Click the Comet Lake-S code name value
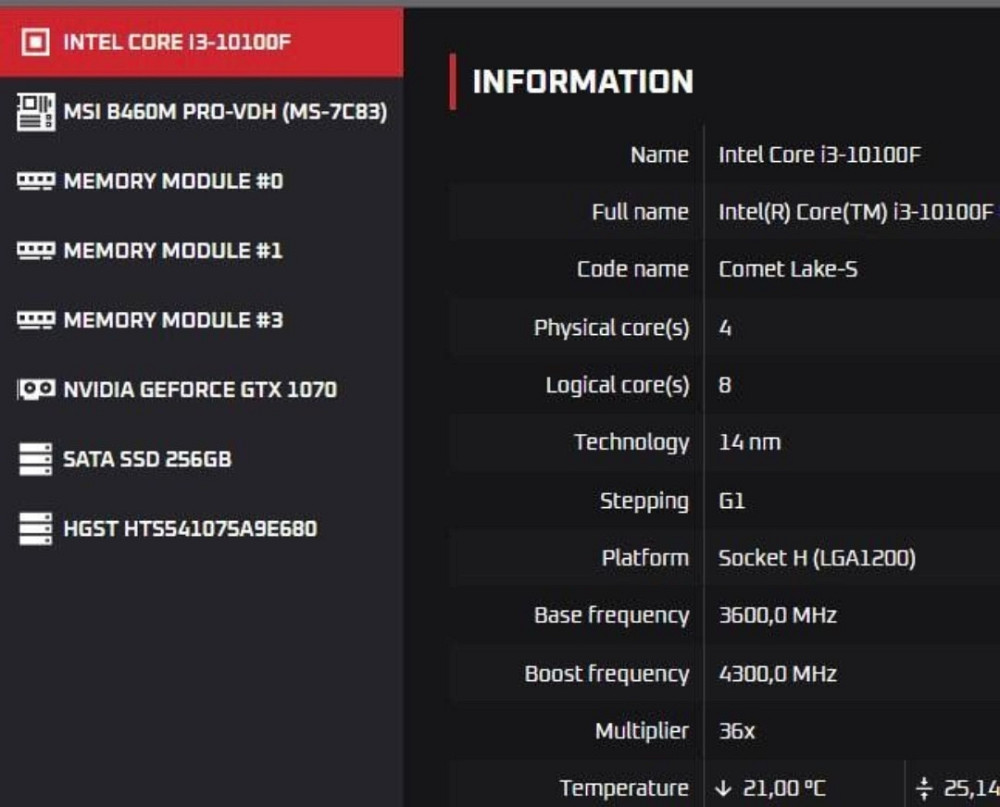This screenshot has width=1000, height=807. click(x=788, y=269)
